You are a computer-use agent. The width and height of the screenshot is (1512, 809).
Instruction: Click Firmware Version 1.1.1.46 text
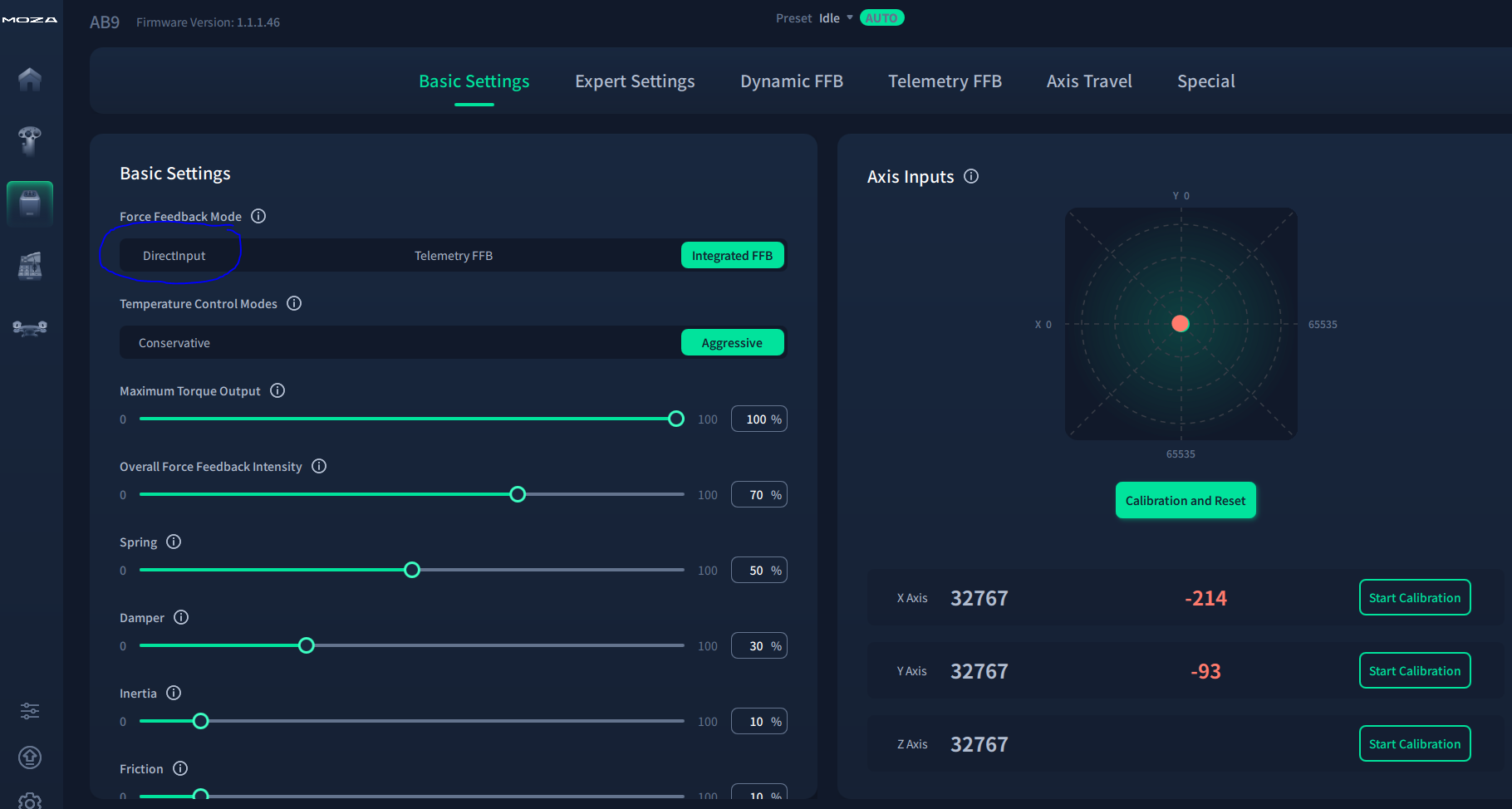tap(209, 22)
